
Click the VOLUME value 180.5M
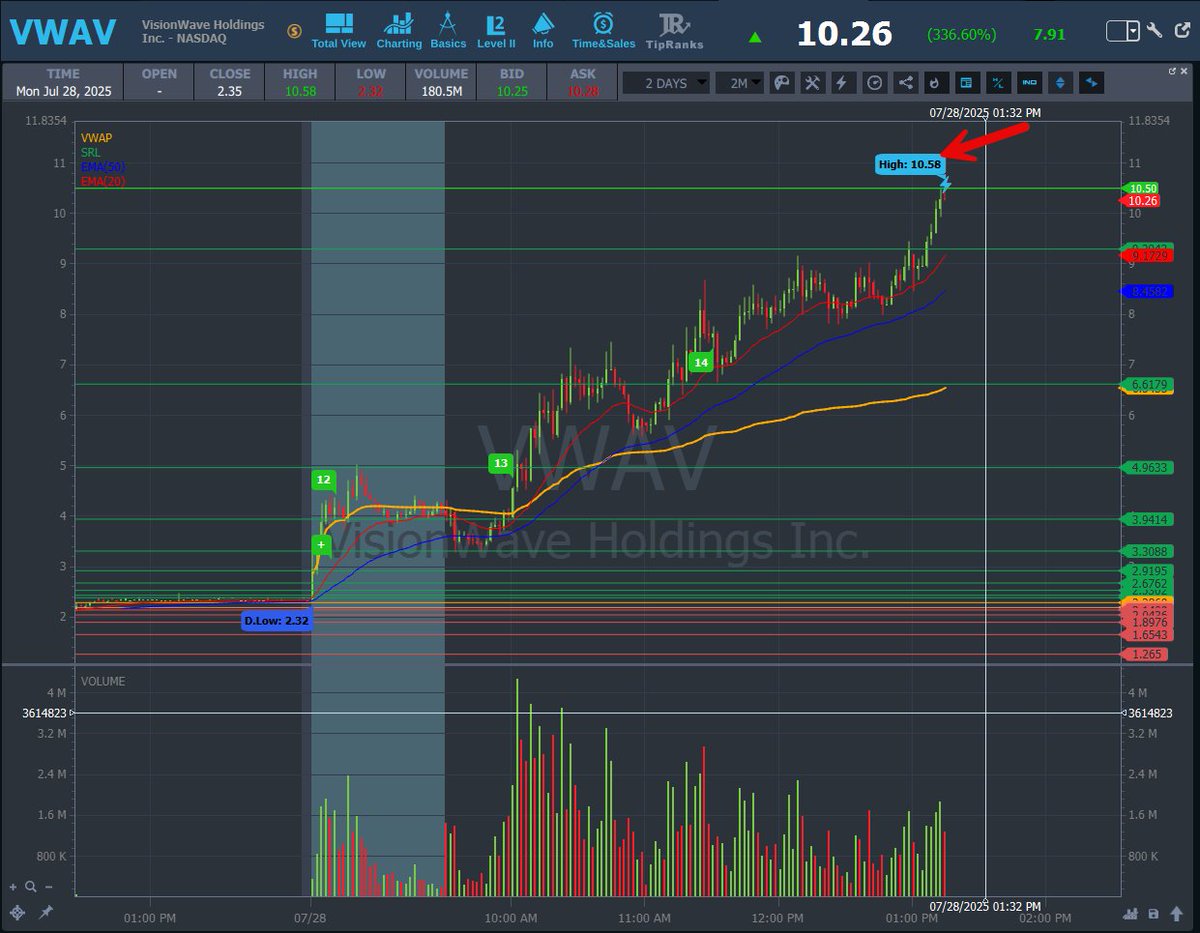tap(441, 91)
